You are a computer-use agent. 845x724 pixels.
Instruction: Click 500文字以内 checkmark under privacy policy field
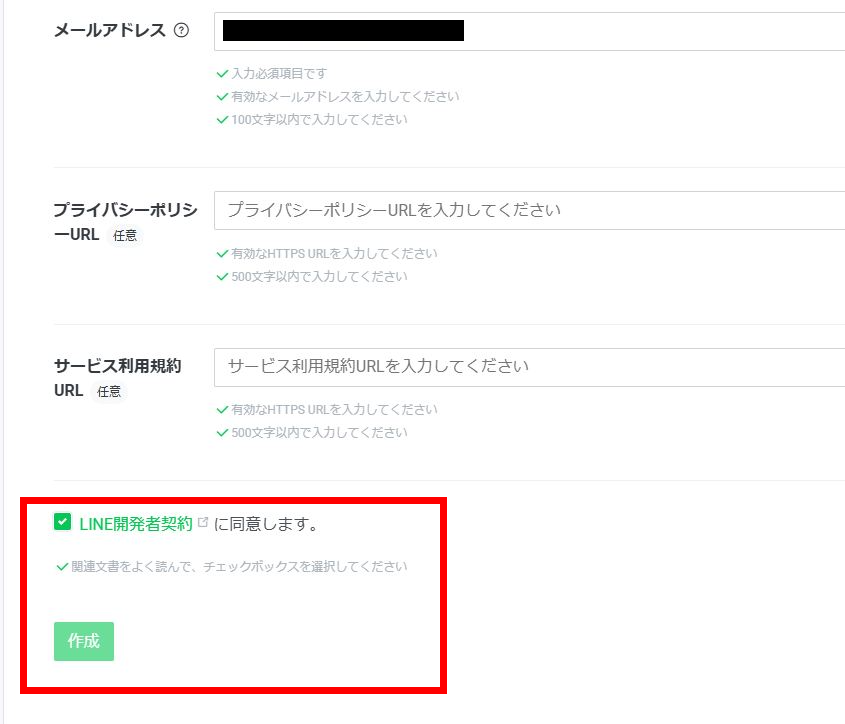point(222,277)
